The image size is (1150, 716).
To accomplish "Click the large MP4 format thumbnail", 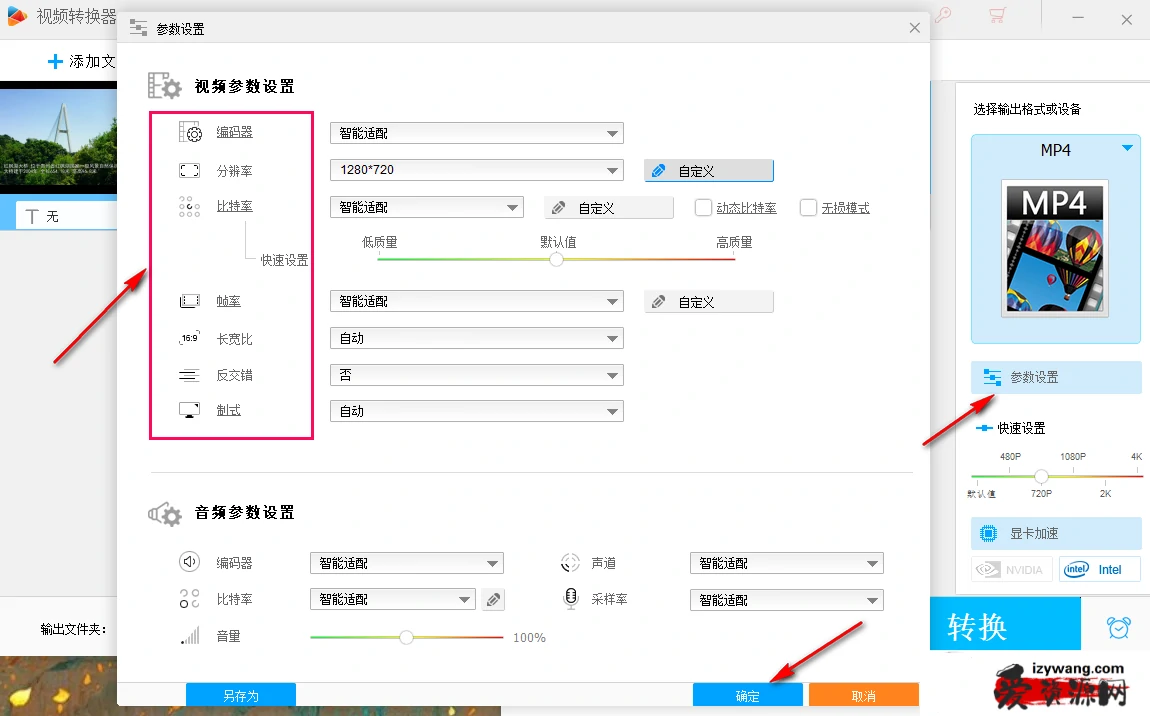I will (x=1055, y=248).
